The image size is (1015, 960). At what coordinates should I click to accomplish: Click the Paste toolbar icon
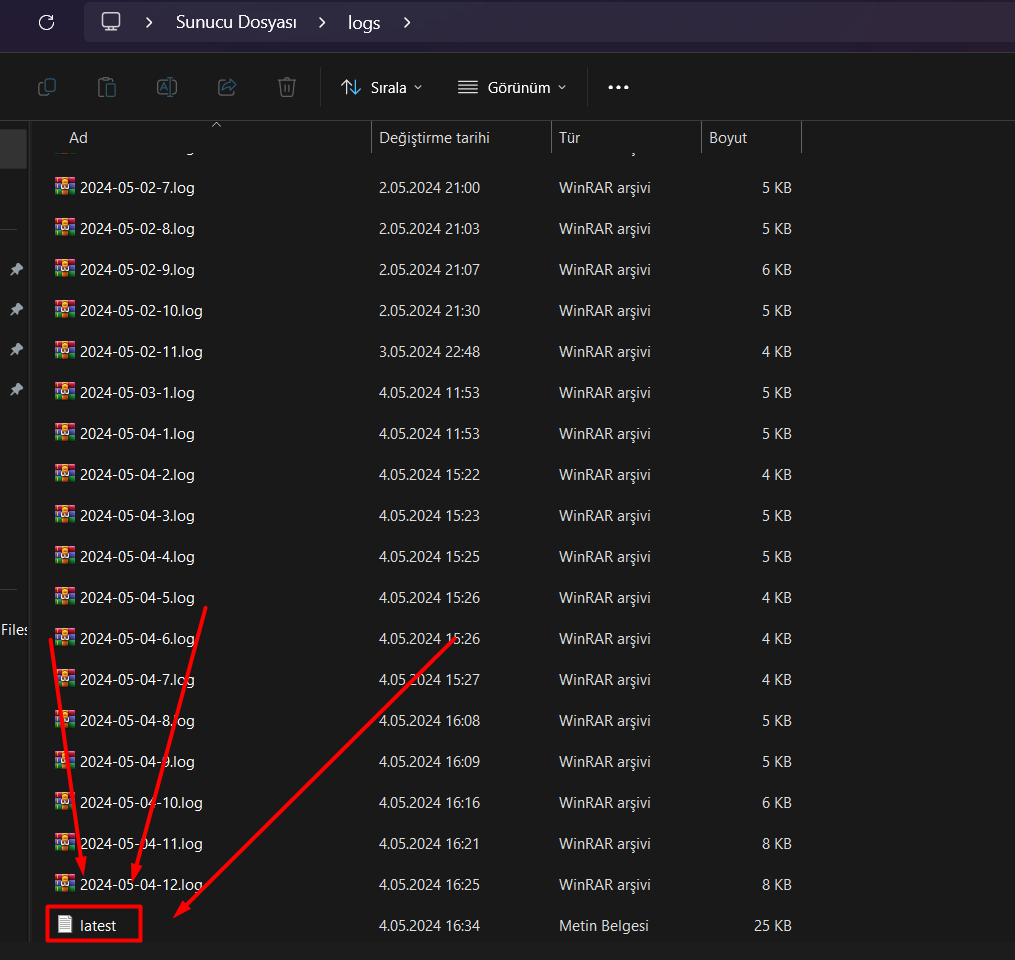point(107,87)
